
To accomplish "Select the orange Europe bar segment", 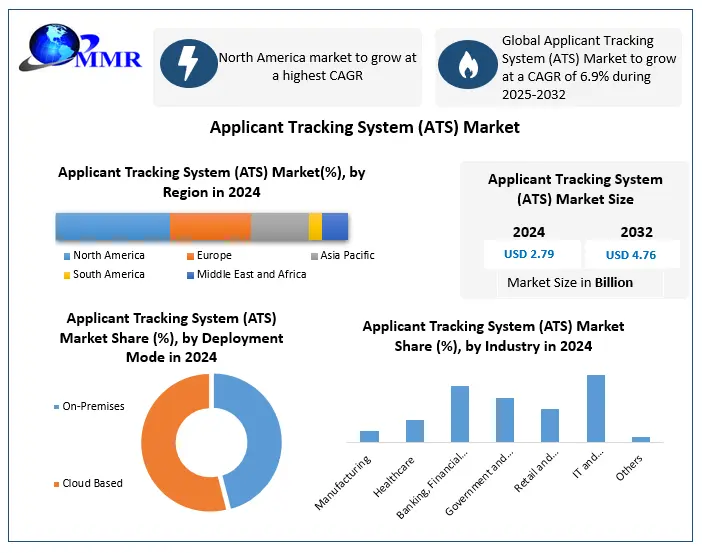I will 210,226.
